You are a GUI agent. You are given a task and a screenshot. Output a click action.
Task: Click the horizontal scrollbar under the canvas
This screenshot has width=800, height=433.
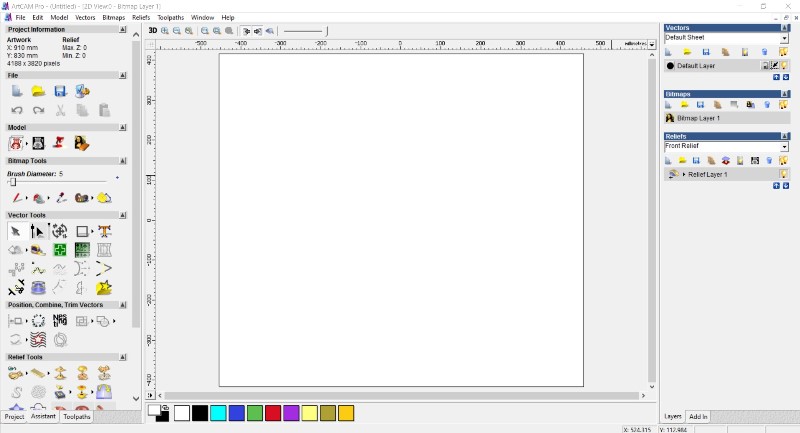pos(402,395)
